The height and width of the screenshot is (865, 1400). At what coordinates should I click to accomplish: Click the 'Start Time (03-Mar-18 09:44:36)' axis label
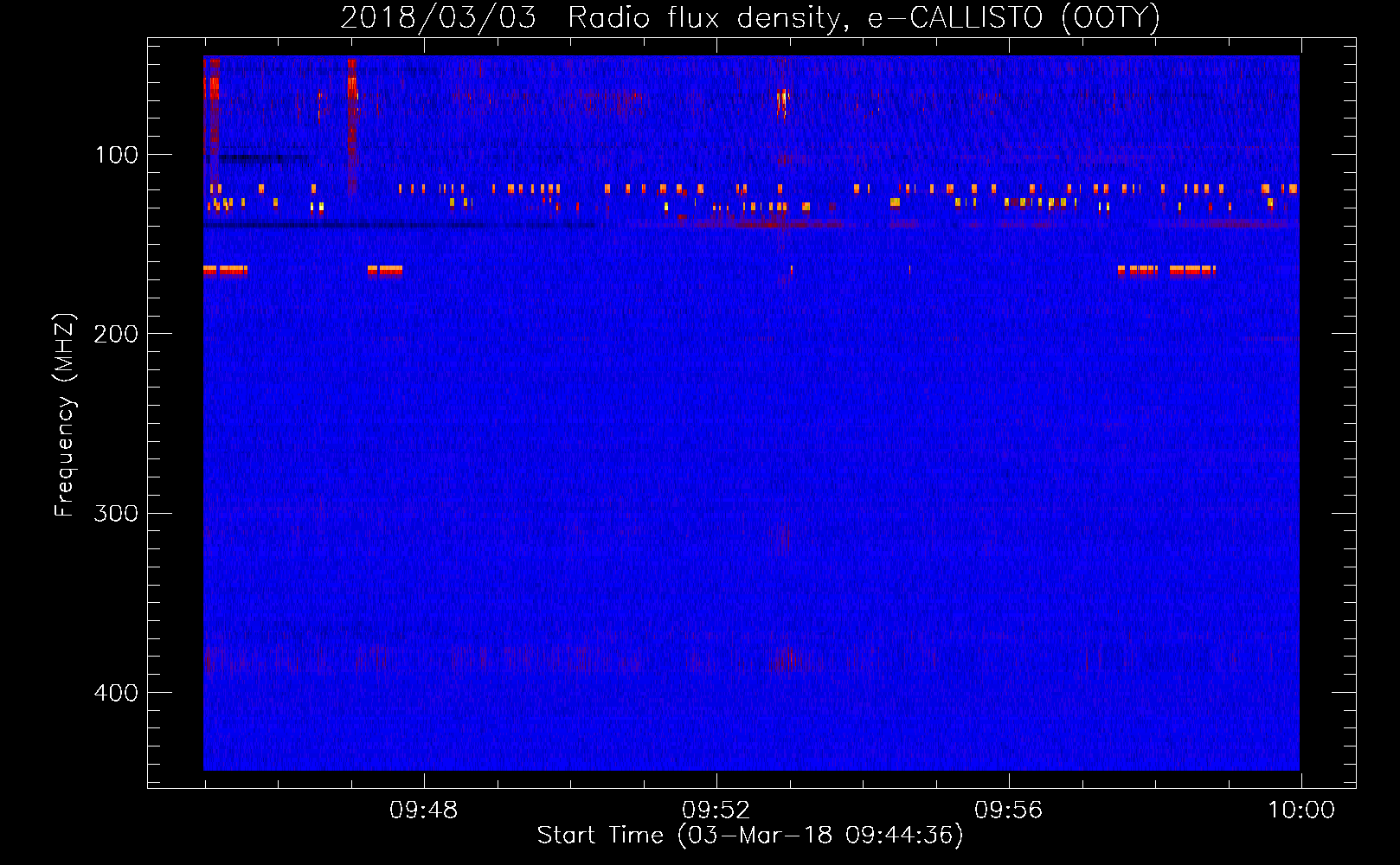(x=750, y=836)
